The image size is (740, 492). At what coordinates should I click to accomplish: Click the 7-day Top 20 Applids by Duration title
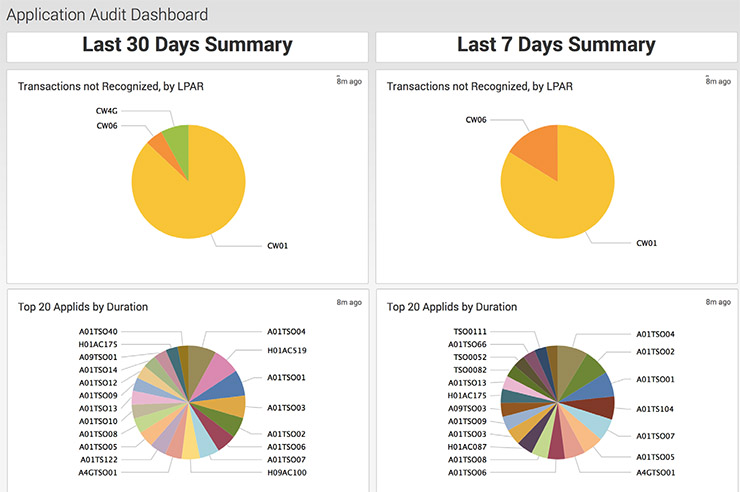click(x=456, y=307)
